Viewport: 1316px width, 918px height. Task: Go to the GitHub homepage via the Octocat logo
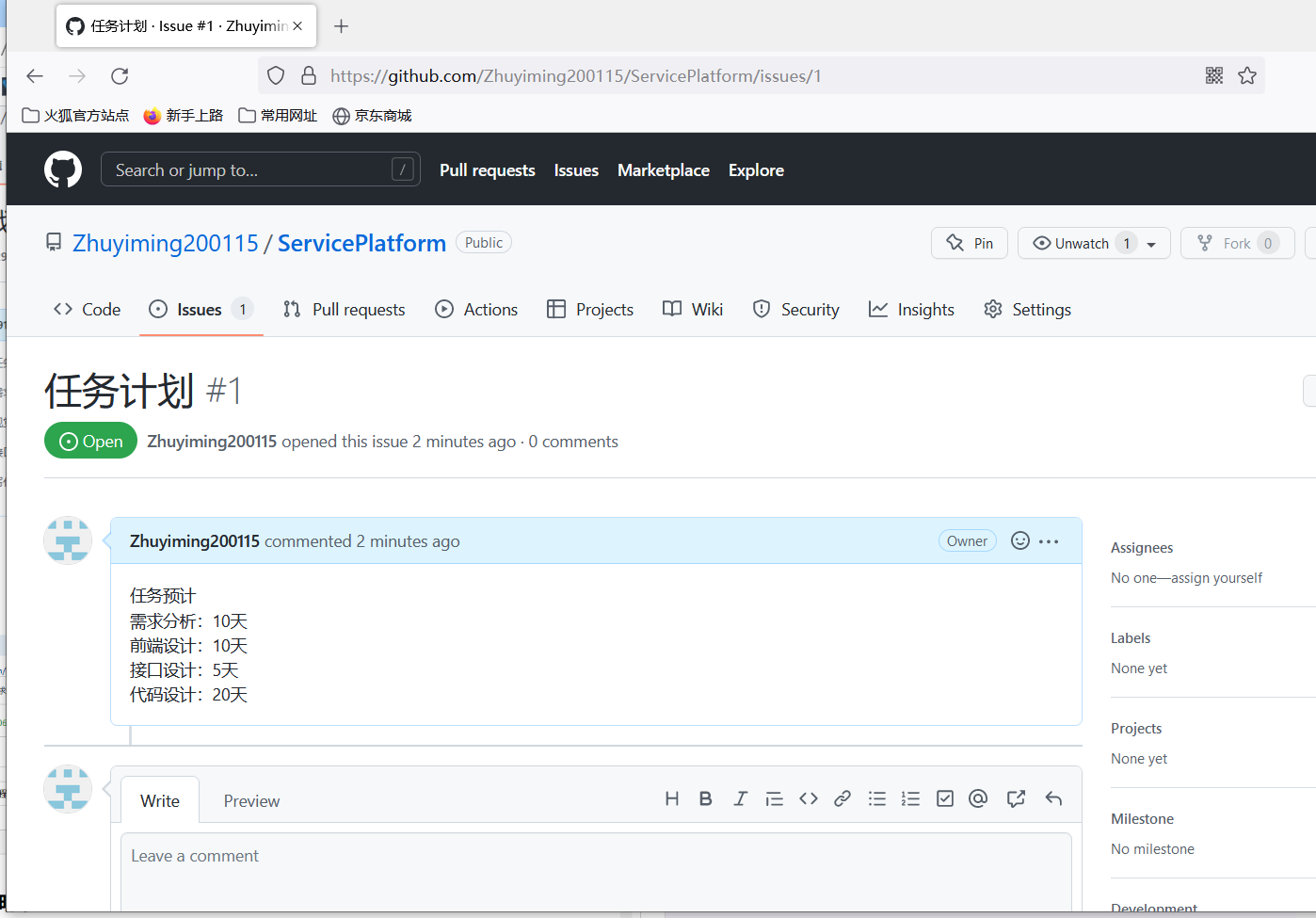63,169
